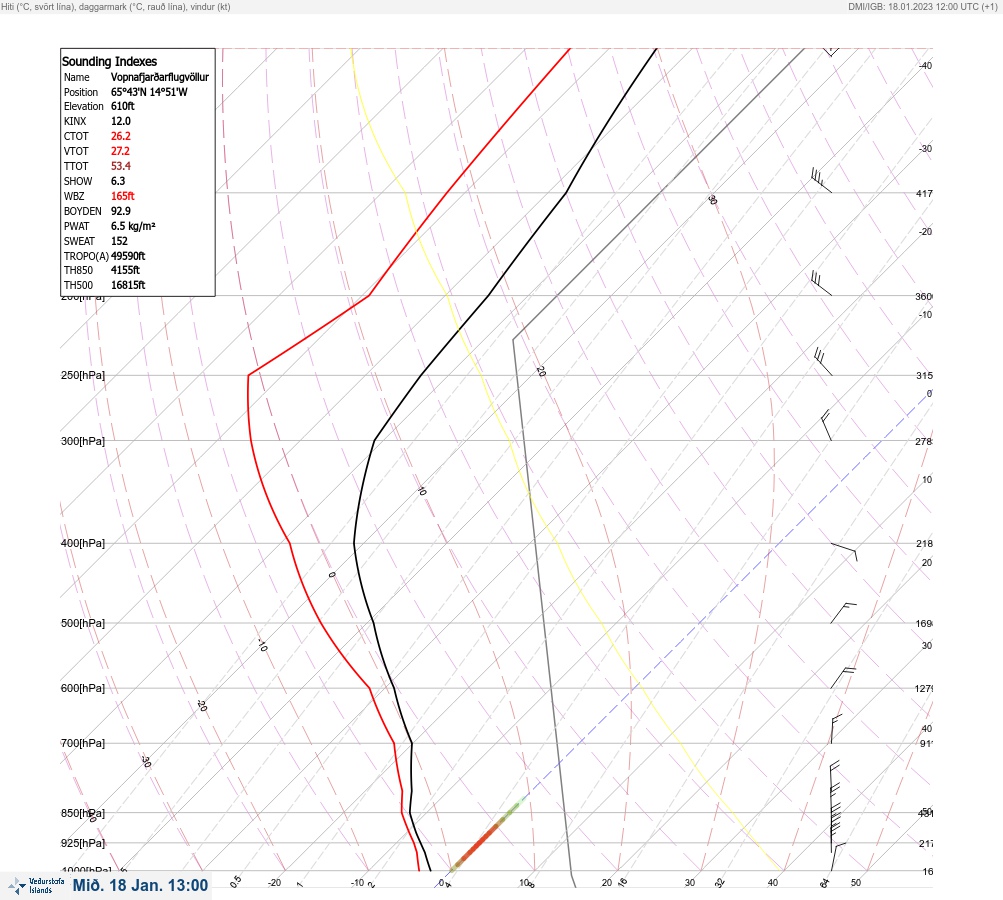Image resolution: width=1003 pixels, height=900 pixels.
Task: Click the 700[hPa] pressure level label
Action: [83, 743]
